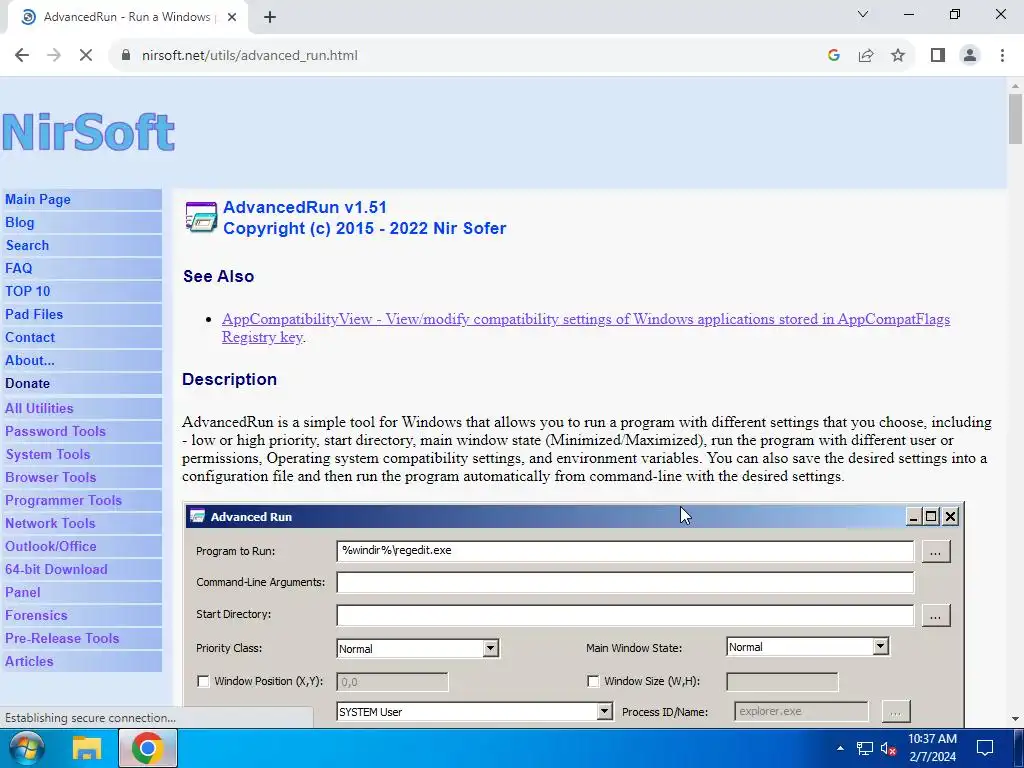Viewport: 1024px width, 768px height.
Task: Click the NirSoft logo
Action: point(88,132)
